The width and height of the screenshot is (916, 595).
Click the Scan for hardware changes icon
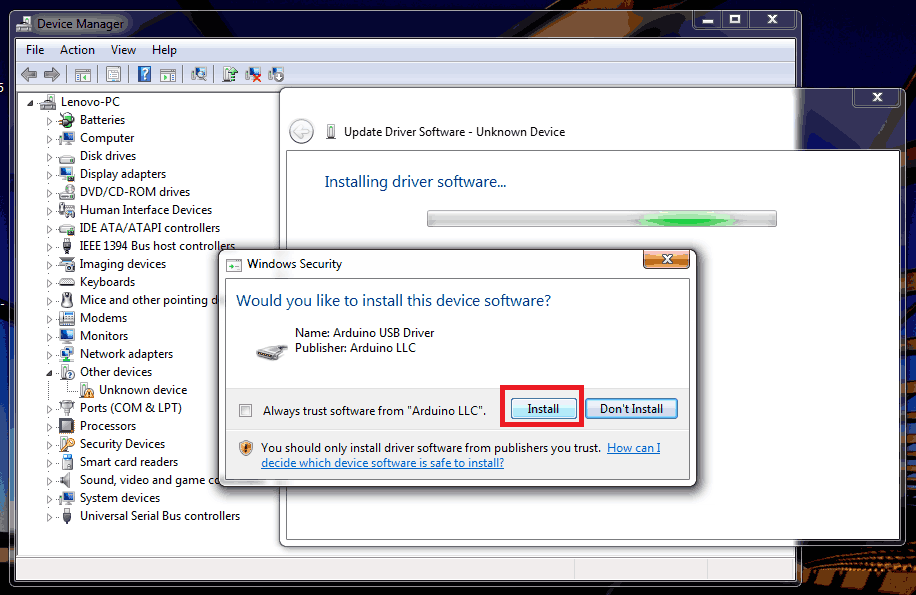[x=199, y=74]
